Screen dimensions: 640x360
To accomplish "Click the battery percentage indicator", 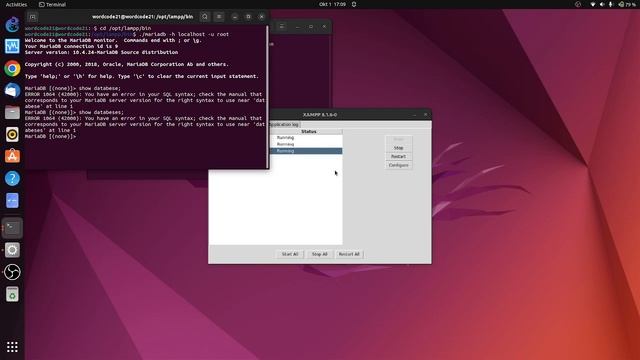I will point(627,4).
